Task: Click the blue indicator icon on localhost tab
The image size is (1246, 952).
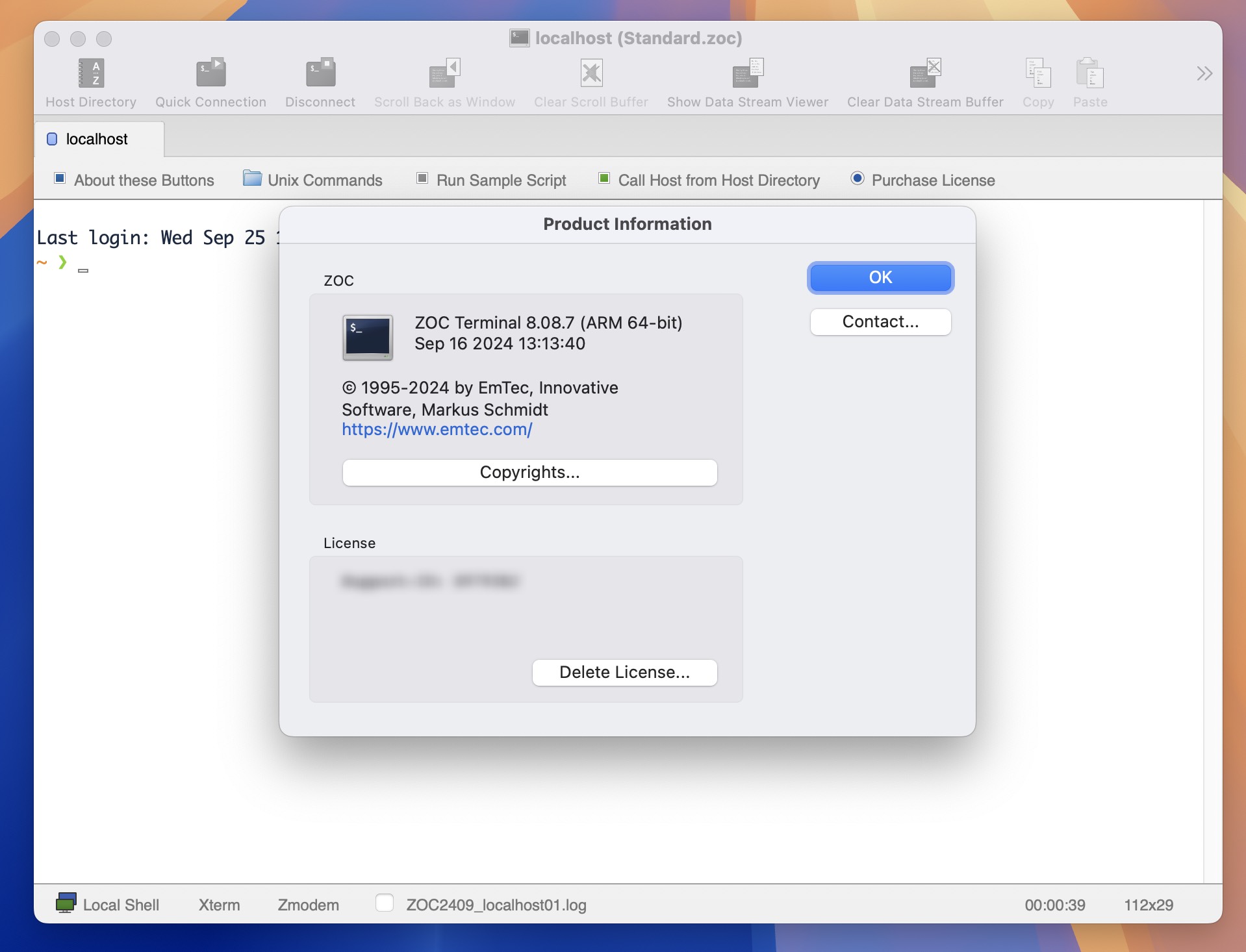Action: [x=52, y=139]
